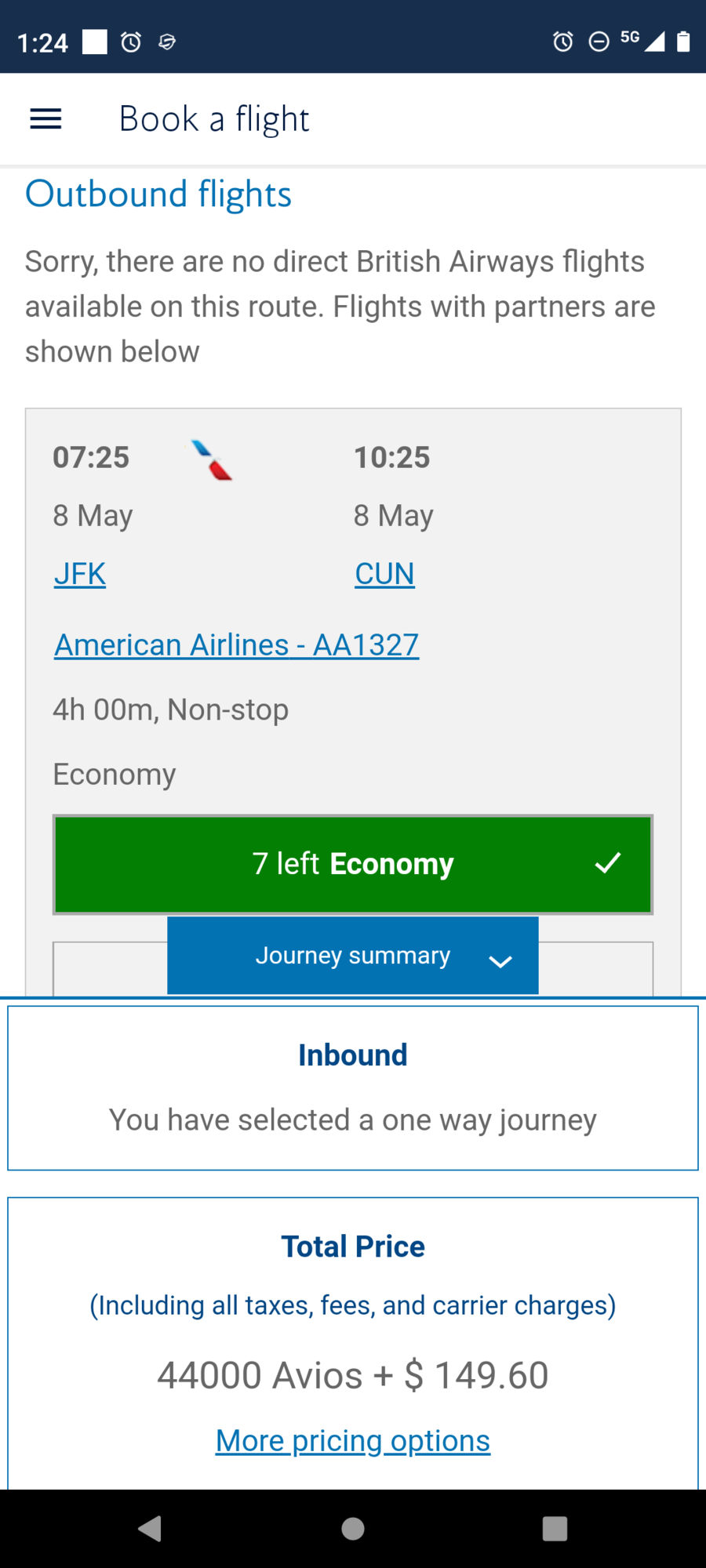Tap the Total Price heading
The width and height of the screenshot is (706, 1568).
[353, 1247]
